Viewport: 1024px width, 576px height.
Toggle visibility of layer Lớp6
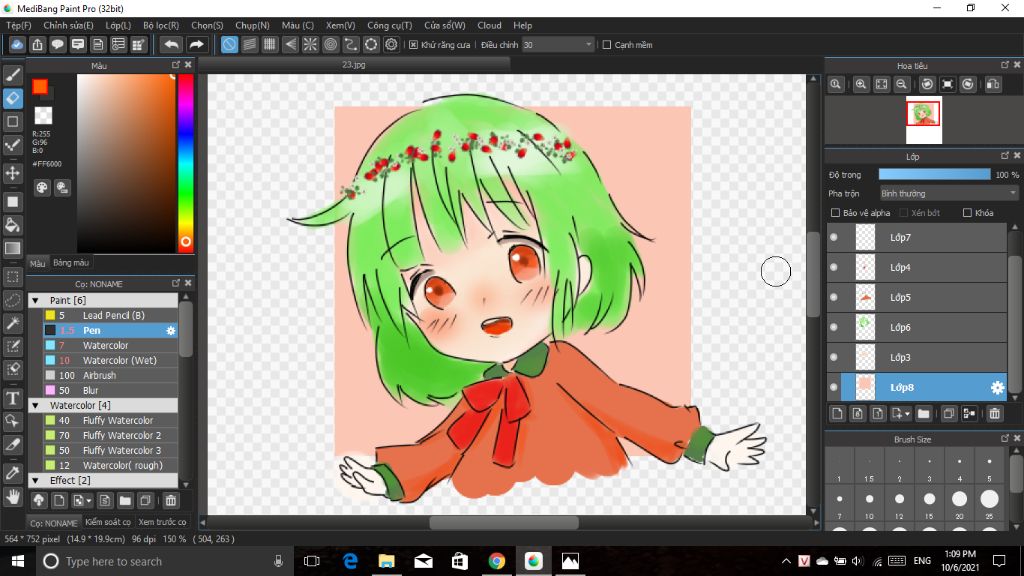coord(834,327)
